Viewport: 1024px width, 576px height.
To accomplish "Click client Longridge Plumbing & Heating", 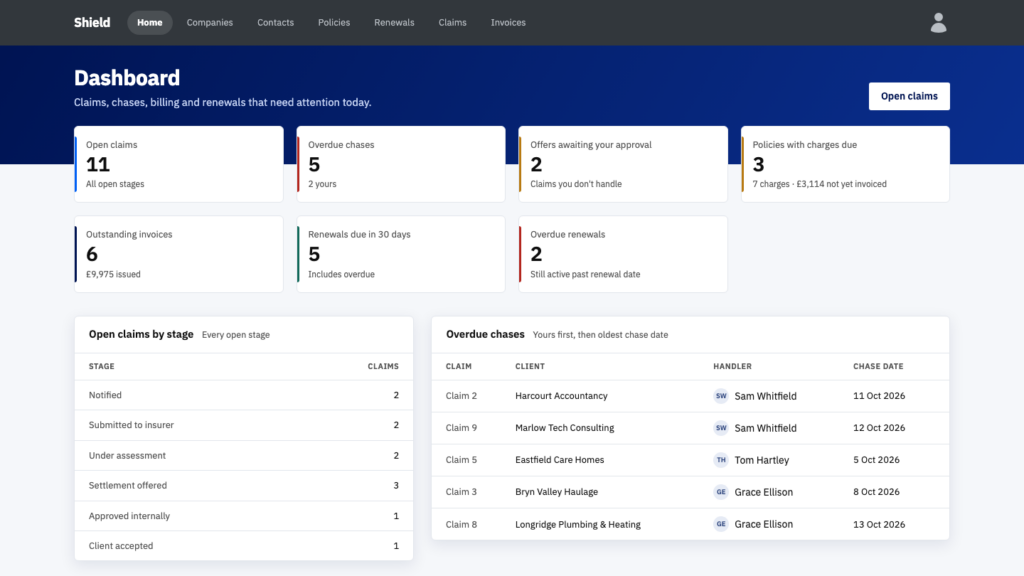I will coord(578,524).
